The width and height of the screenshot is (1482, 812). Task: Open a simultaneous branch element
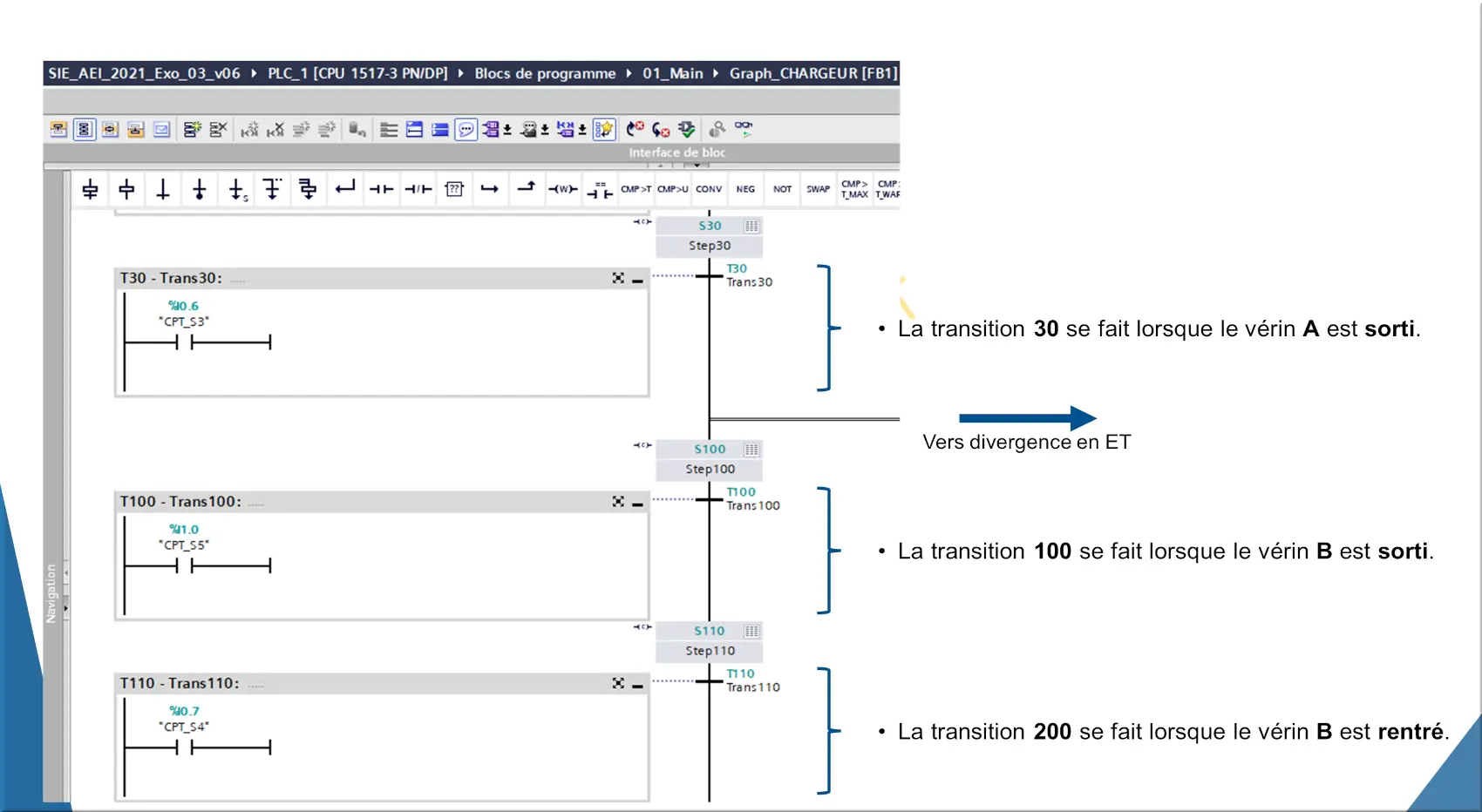(308, 189)
